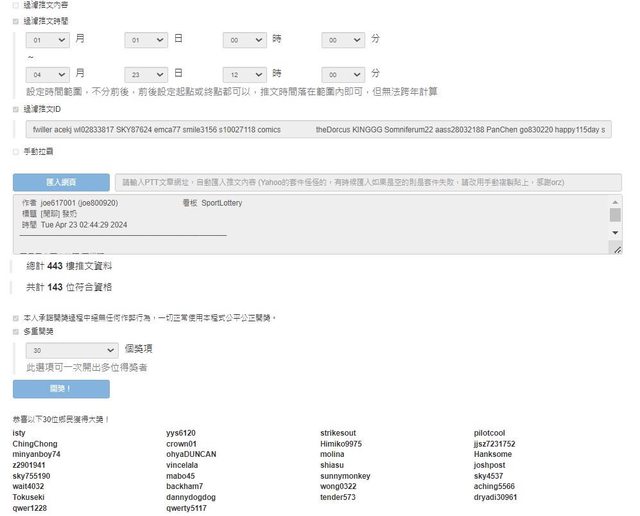Image resolution: width=640 pixels, height=516 pixels.
Task: Open the end minute dropdown
Action: 343,74
